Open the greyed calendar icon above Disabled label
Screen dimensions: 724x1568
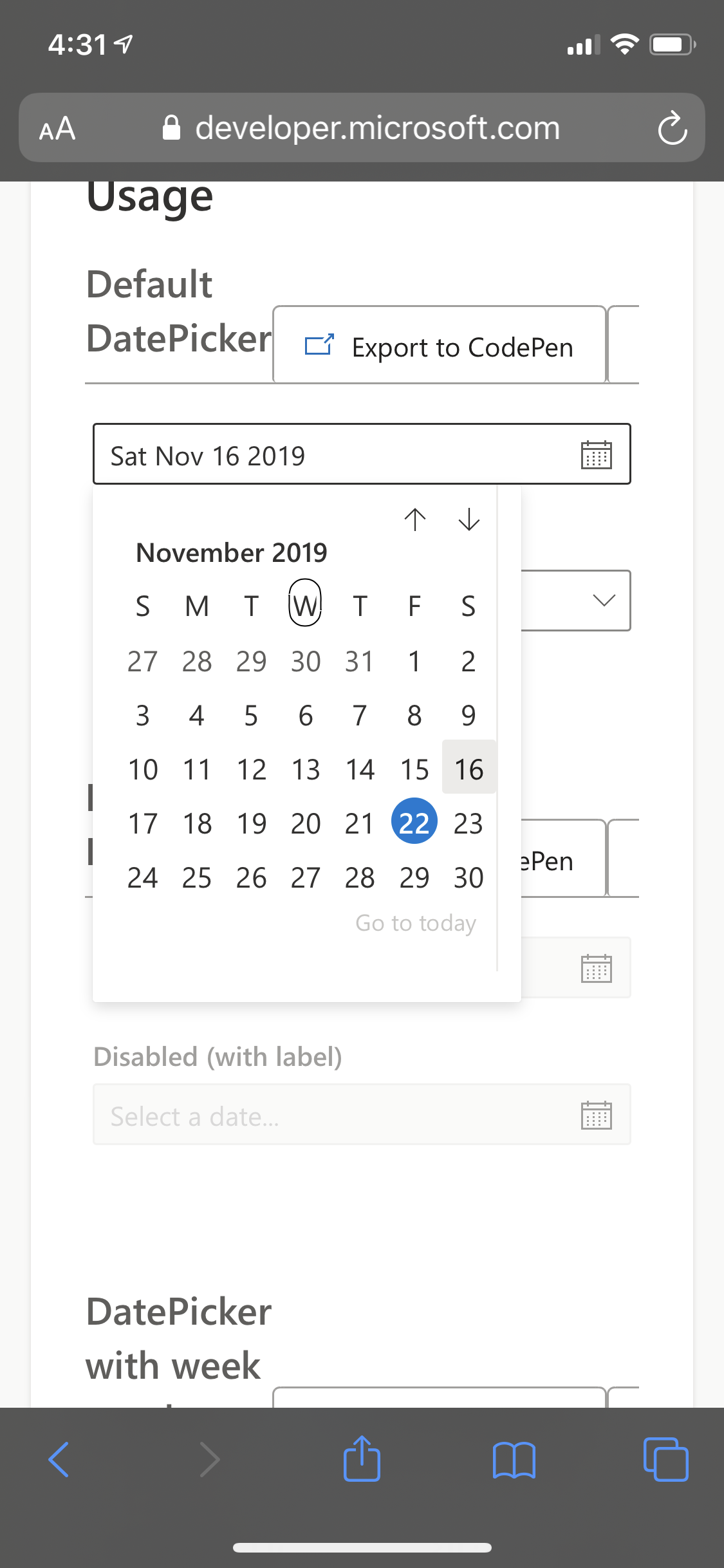(x=597, y=967)
